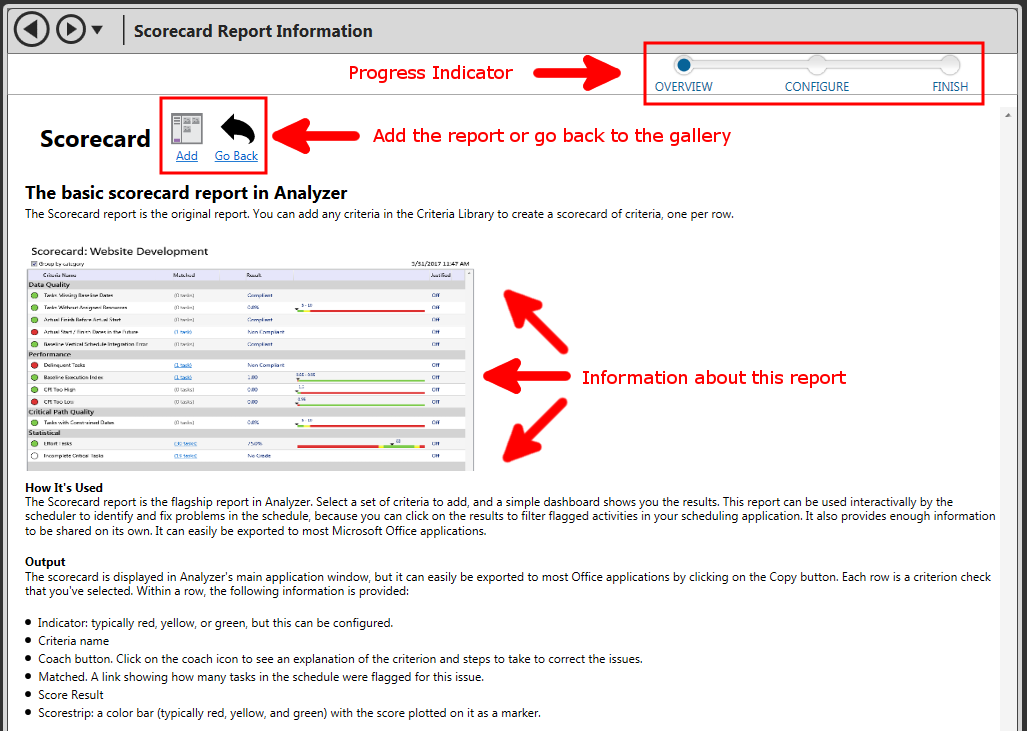Click the red indicator beside Delinquent Tasks

pyautogui.click(x=34, y=365)
